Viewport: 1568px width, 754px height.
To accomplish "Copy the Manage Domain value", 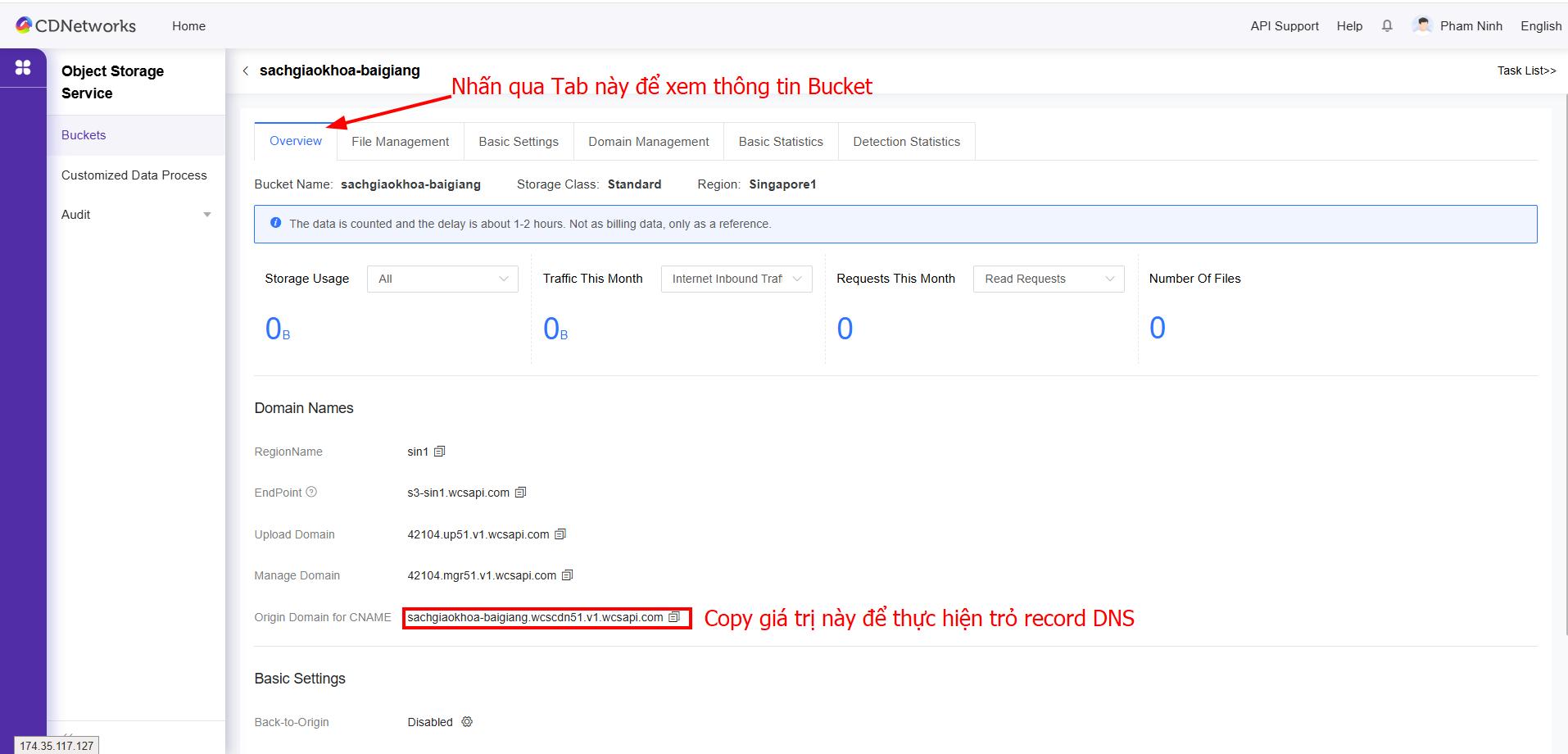I will (x=567, y=575).
